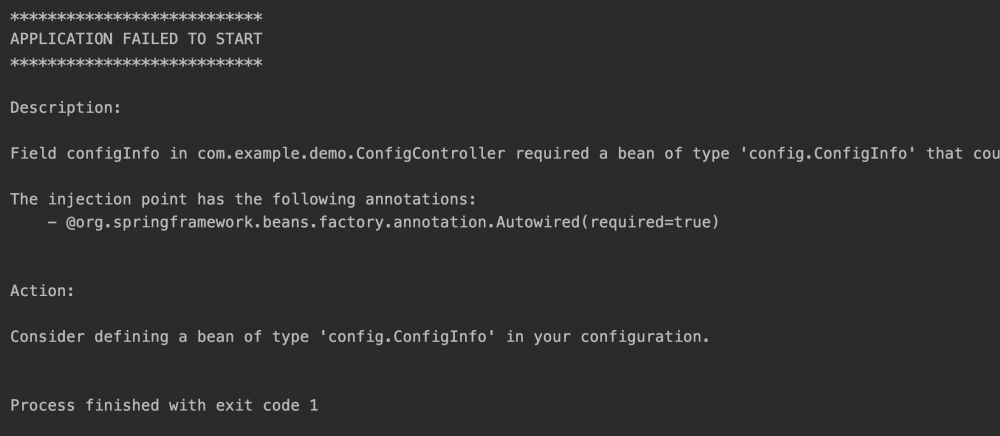Click the word "Autowired" in the annotation
Screen dimensions: 1000x436
[549, 222]
